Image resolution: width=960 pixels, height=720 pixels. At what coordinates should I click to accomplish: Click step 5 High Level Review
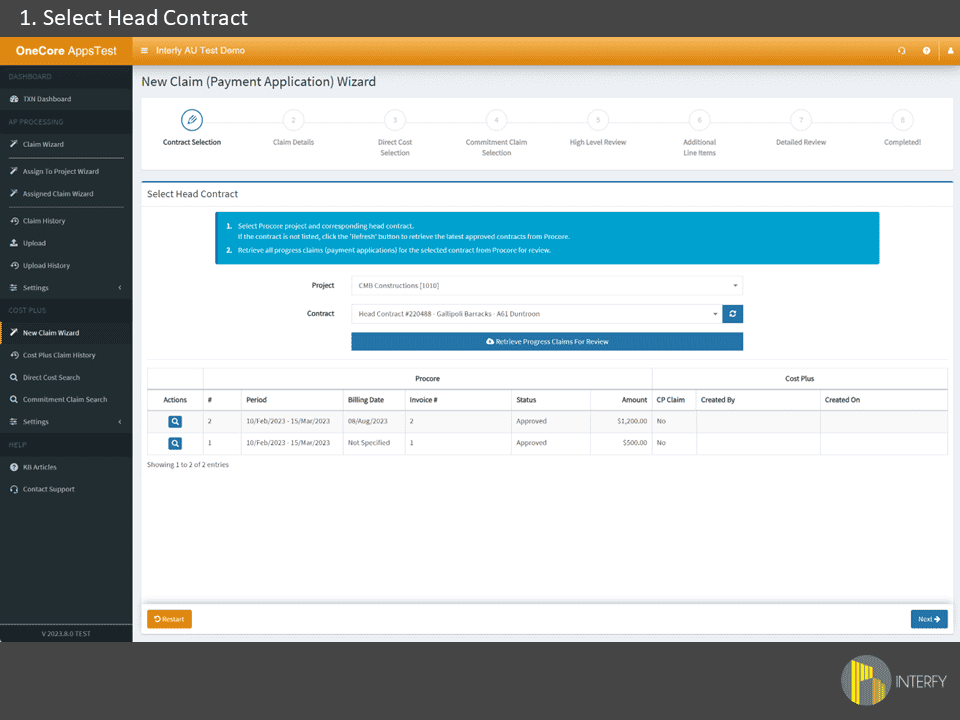click(598, 120)
